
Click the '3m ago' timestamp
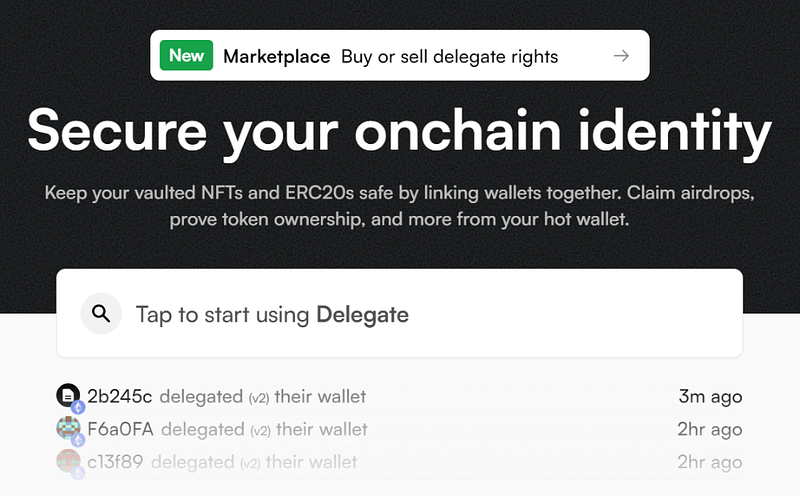(710, 396)
